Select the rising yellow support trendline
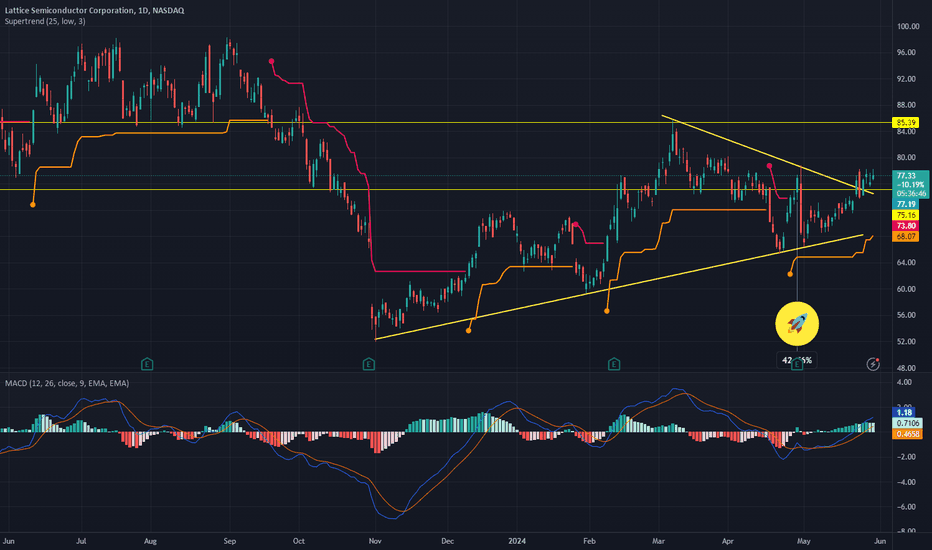The height and width of the screenshot is (550, 932). click(618, 287)
